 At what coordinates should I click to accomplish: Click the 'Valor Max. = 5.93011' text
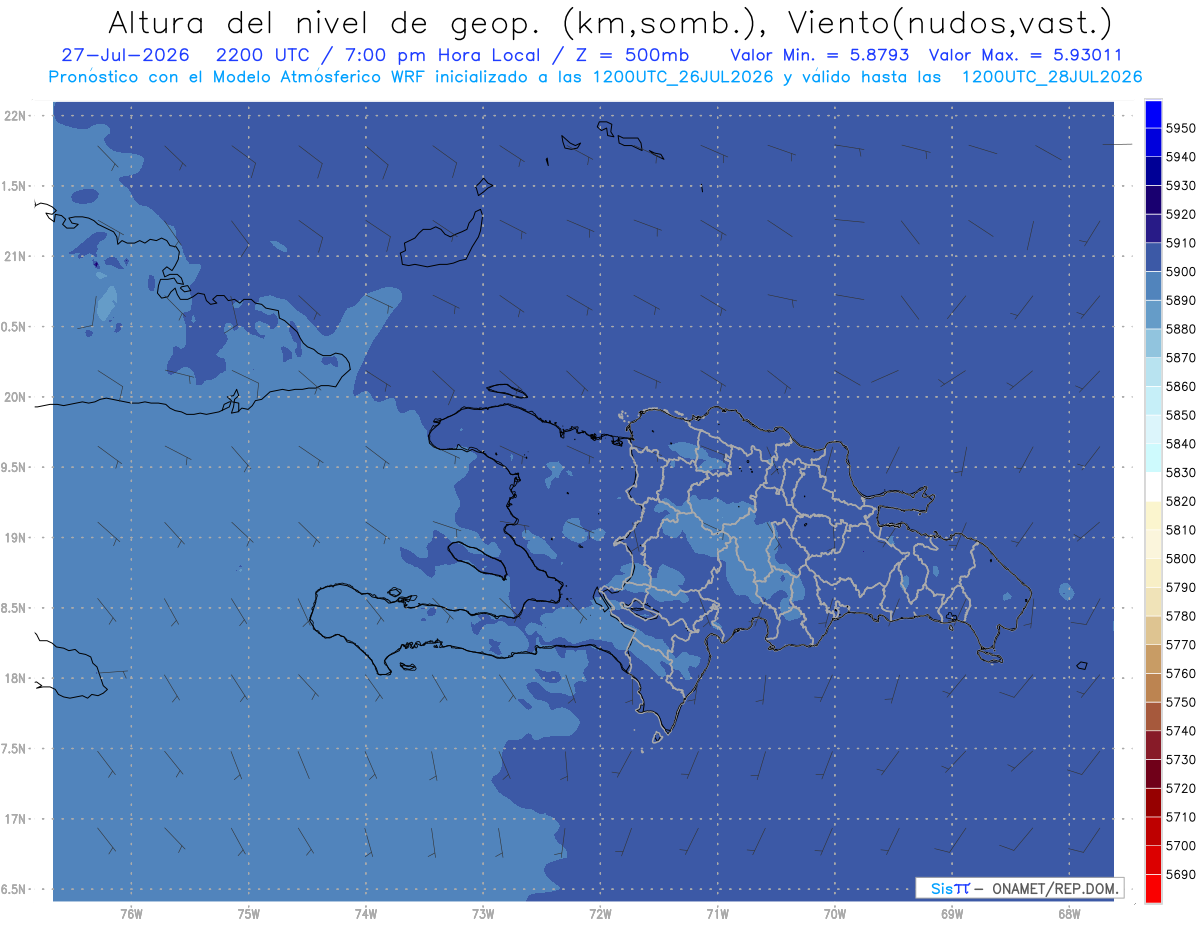(x=1025, y=55)
